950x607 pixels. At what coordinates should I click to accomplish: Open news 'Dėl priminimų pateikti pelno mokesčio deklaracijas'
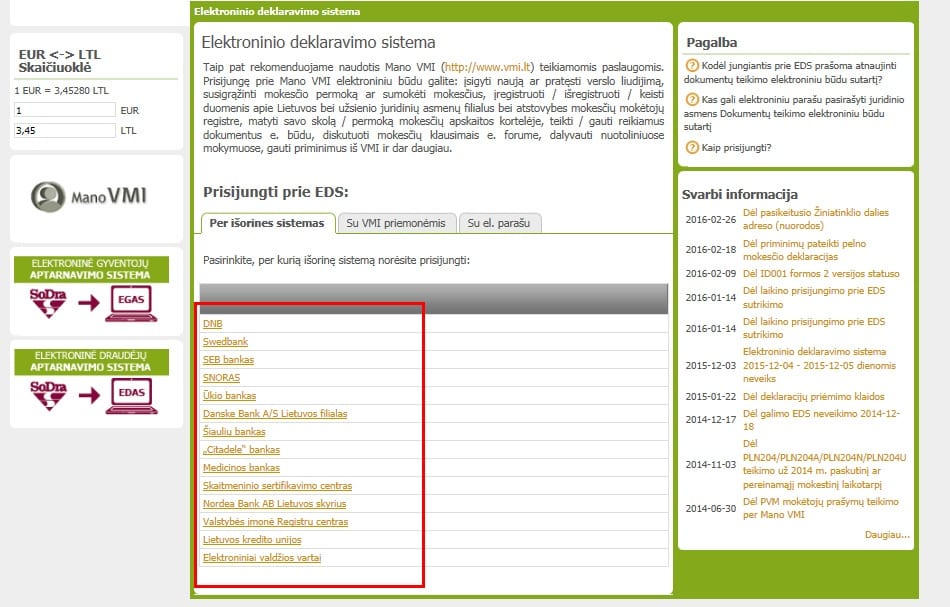pyautogui.click(x=805, y=250)
